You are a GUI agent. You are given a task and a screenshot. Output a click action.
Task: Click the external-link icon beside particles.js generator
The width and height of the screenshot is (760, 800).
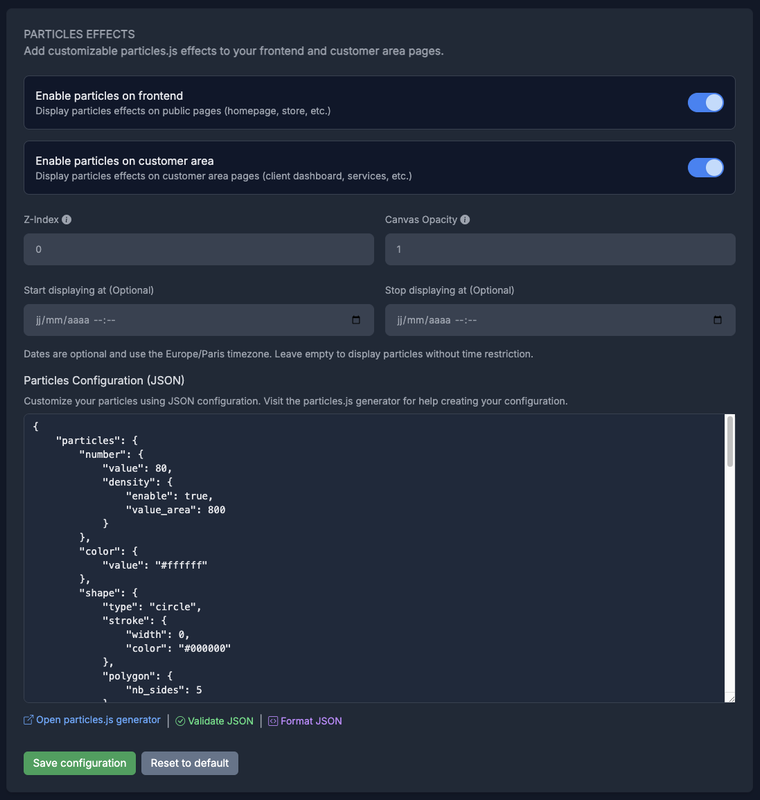click(29, 720)
